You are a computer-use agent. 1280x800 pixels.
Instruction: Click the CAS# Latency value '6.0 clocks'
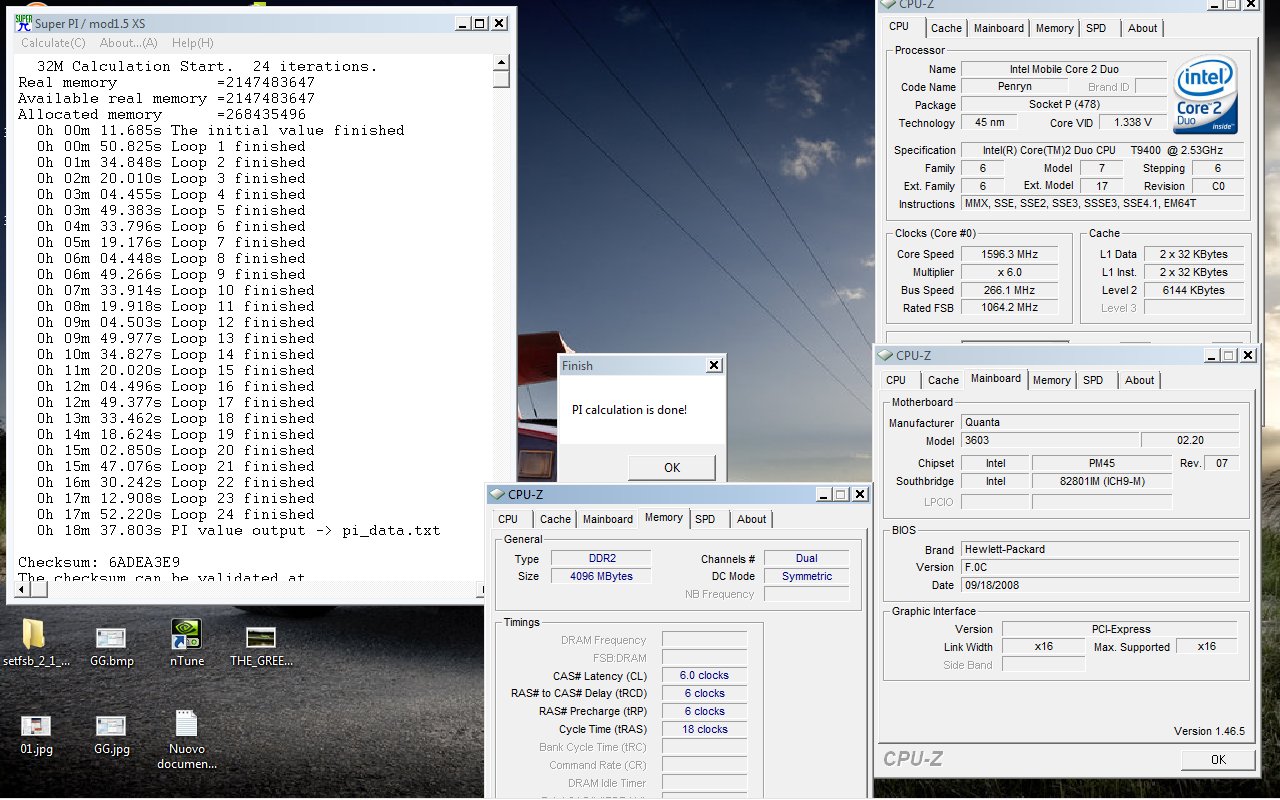click(x=704, y=675)
